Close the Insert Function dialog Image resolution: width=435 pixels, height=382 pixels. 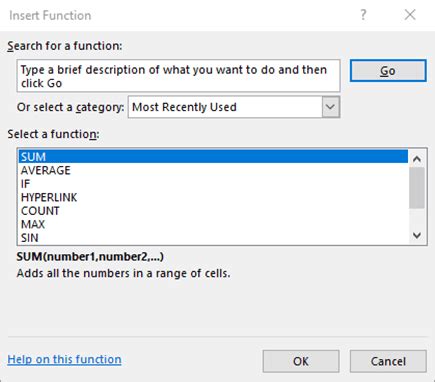[x=410, y=15]
